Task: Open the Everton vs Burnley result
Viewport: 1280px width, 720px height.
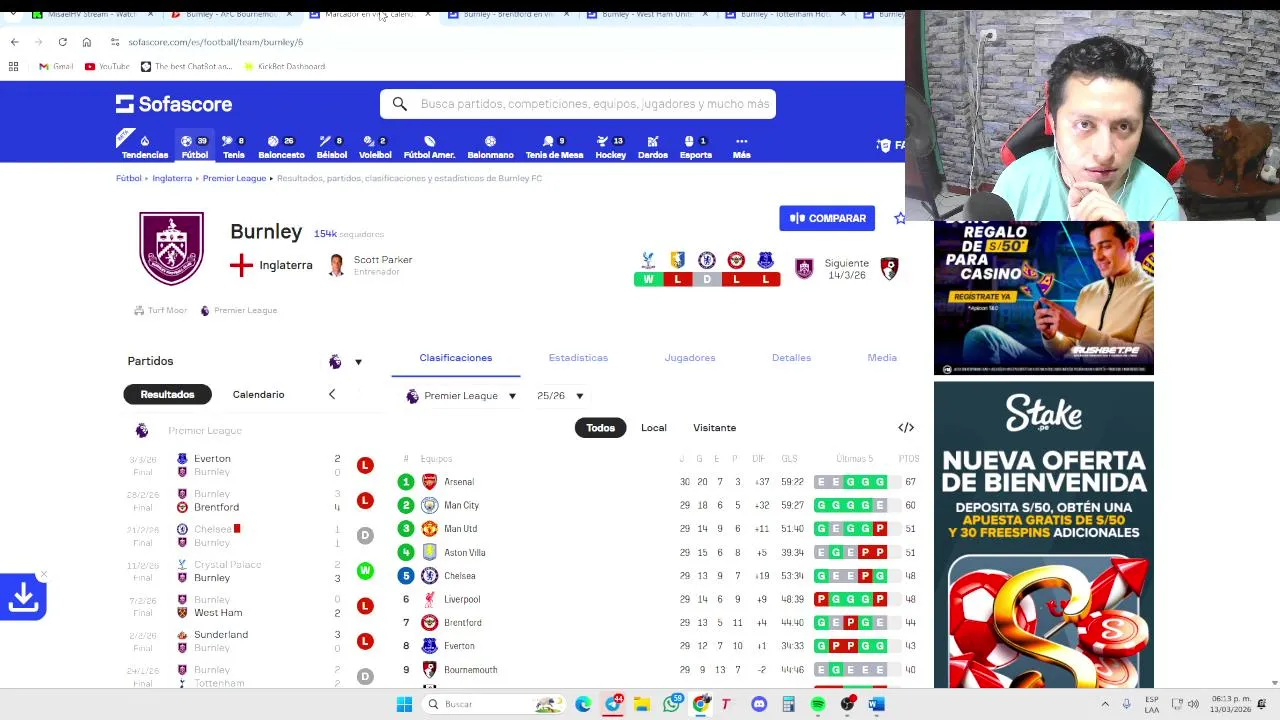Action: [250, 465]
